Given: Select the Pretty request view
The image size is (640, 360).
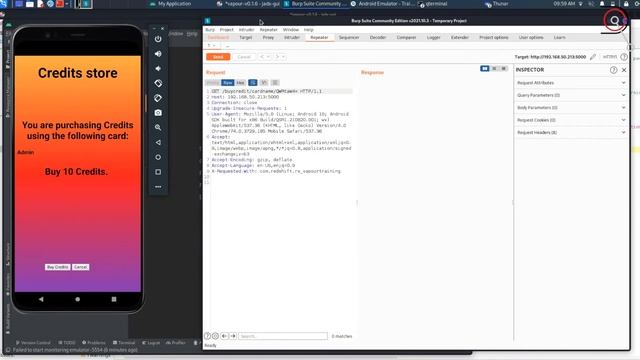Looking at the screenshot, I should [213, 82].
